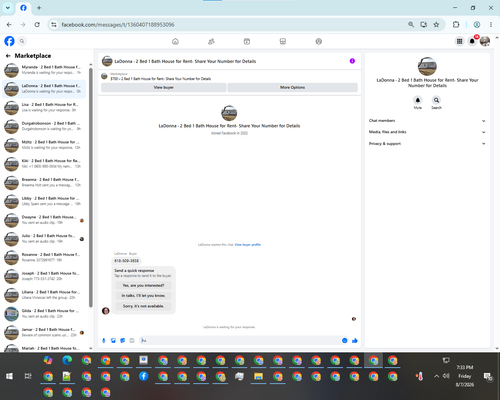
Task: Open Julio's conversation in the list
Action: click(x=44, y=238)
